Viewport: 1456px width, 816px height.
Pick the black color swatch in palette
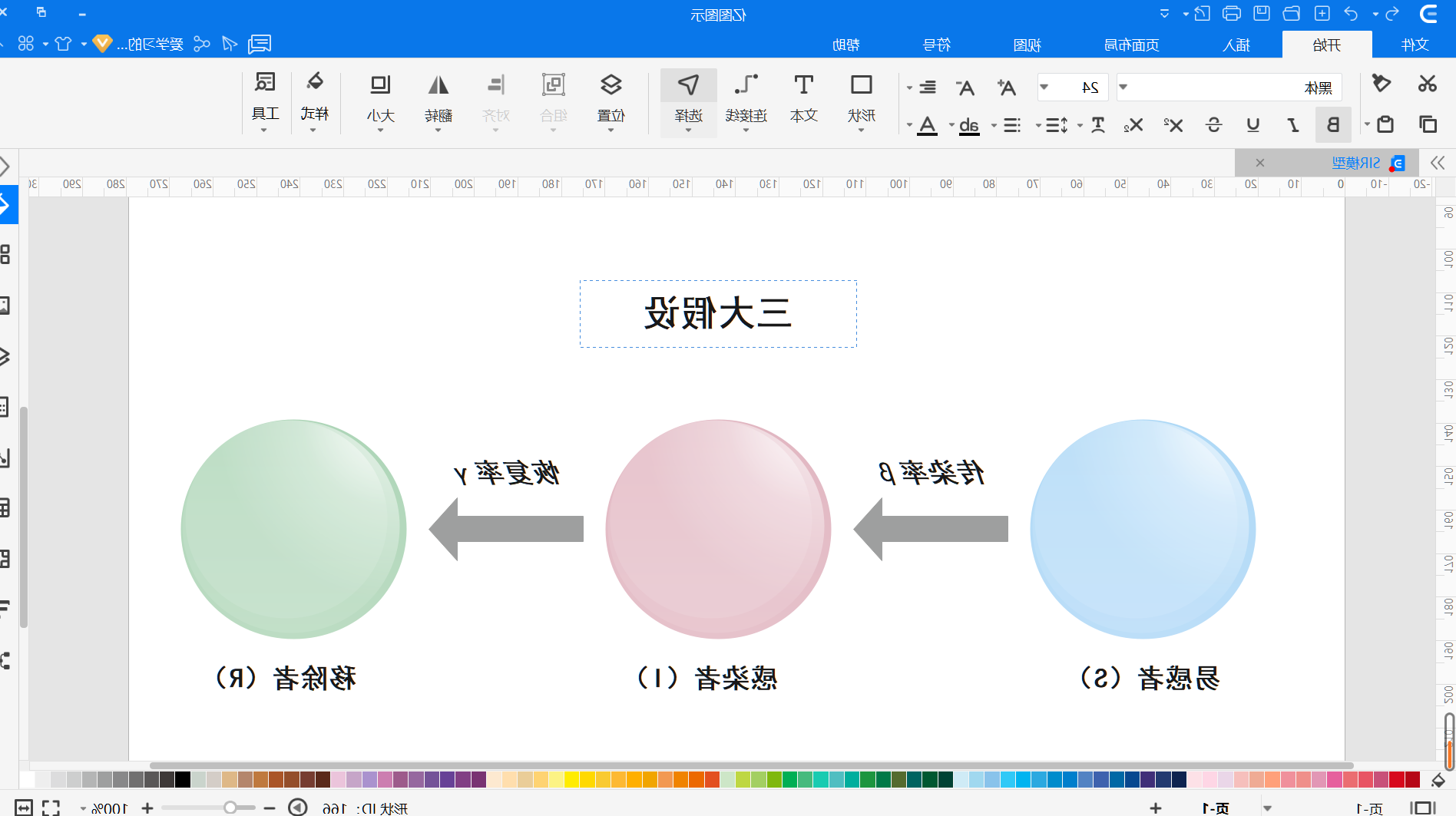pos(183,780)
